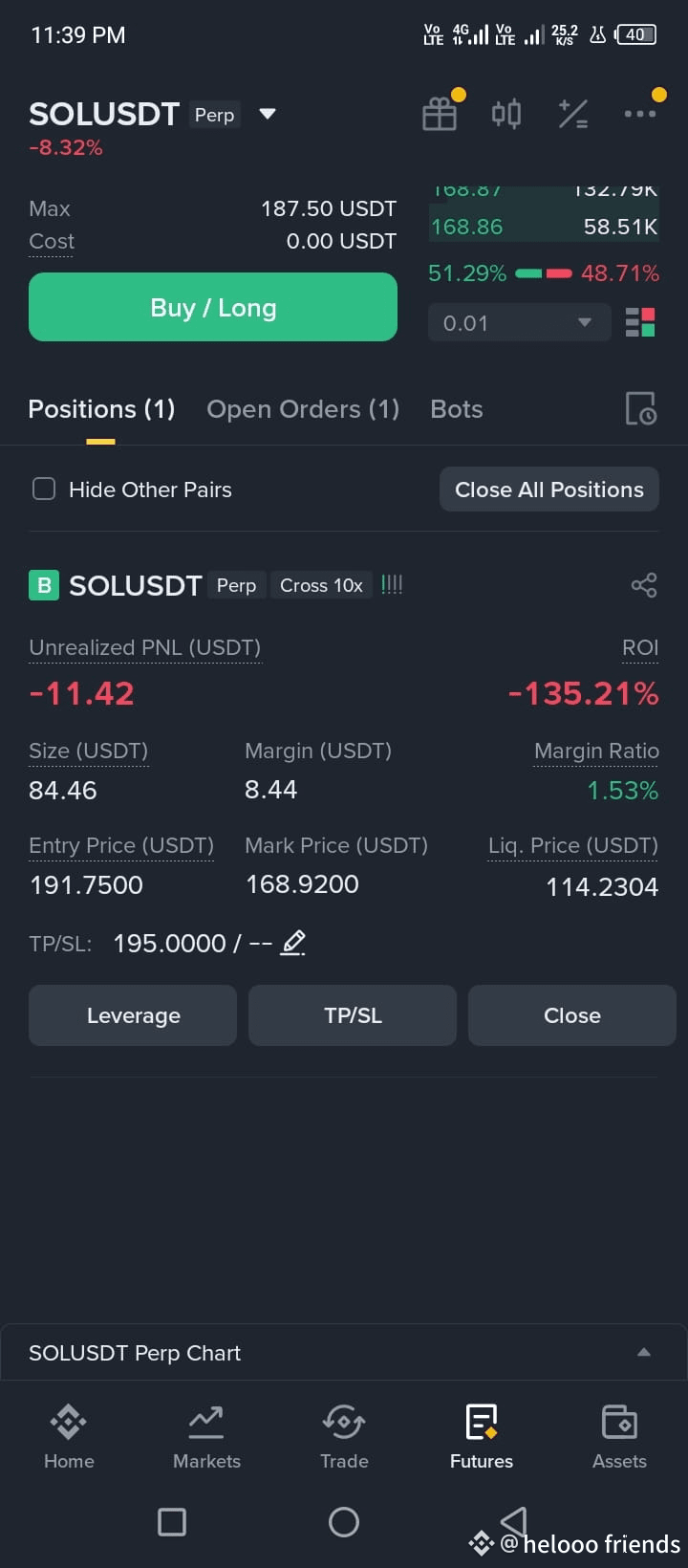Go to the Assets wallet icon
Image resolution: width=688 pixels, height=1568 pixels.
(619, 1436)
